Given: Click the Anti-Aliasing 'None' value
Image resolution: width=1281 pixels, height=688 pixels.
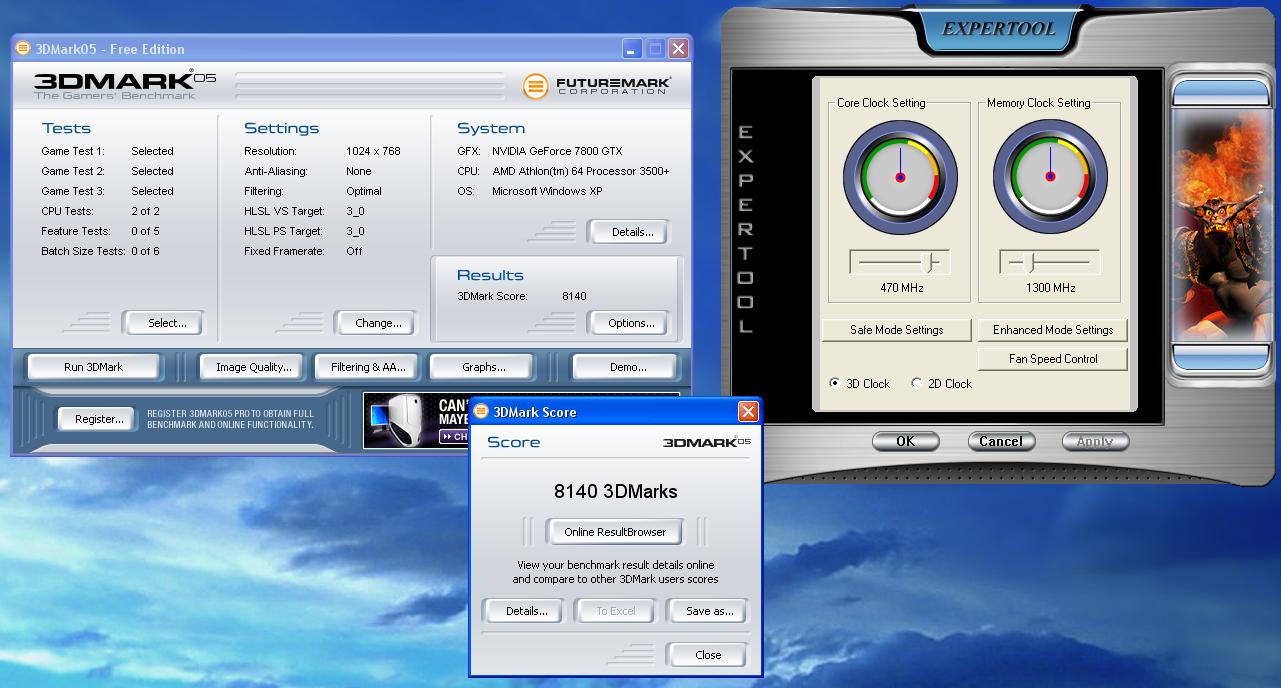Looking at the screenshot, I should tap(358, 171).
